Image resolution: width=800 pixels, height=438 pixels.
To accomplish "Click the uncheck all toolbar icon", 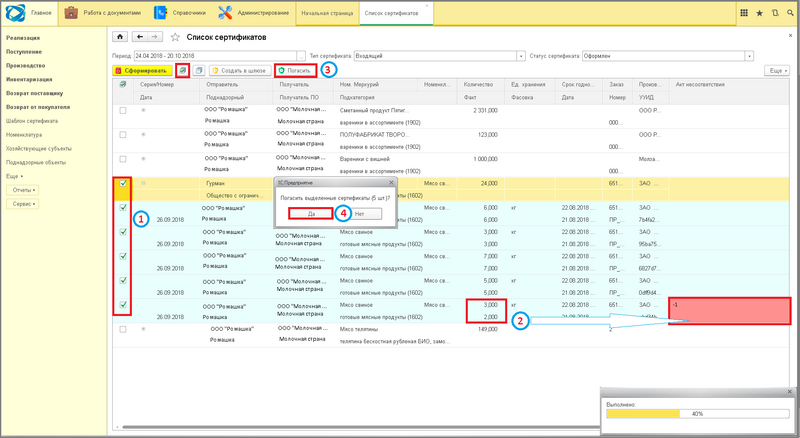I will click(x=199, y=70).
